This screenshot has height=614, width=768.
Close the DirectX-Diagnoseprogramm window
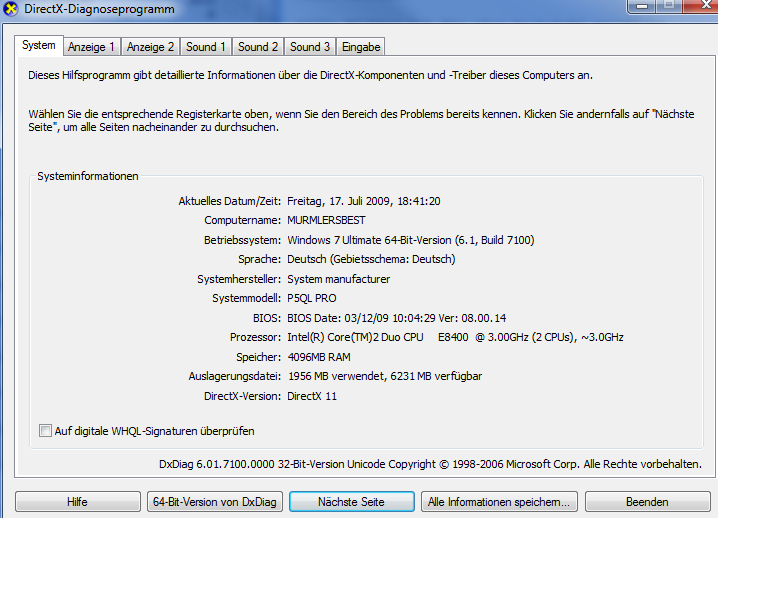pyautogui.click(x=701, y=6)
